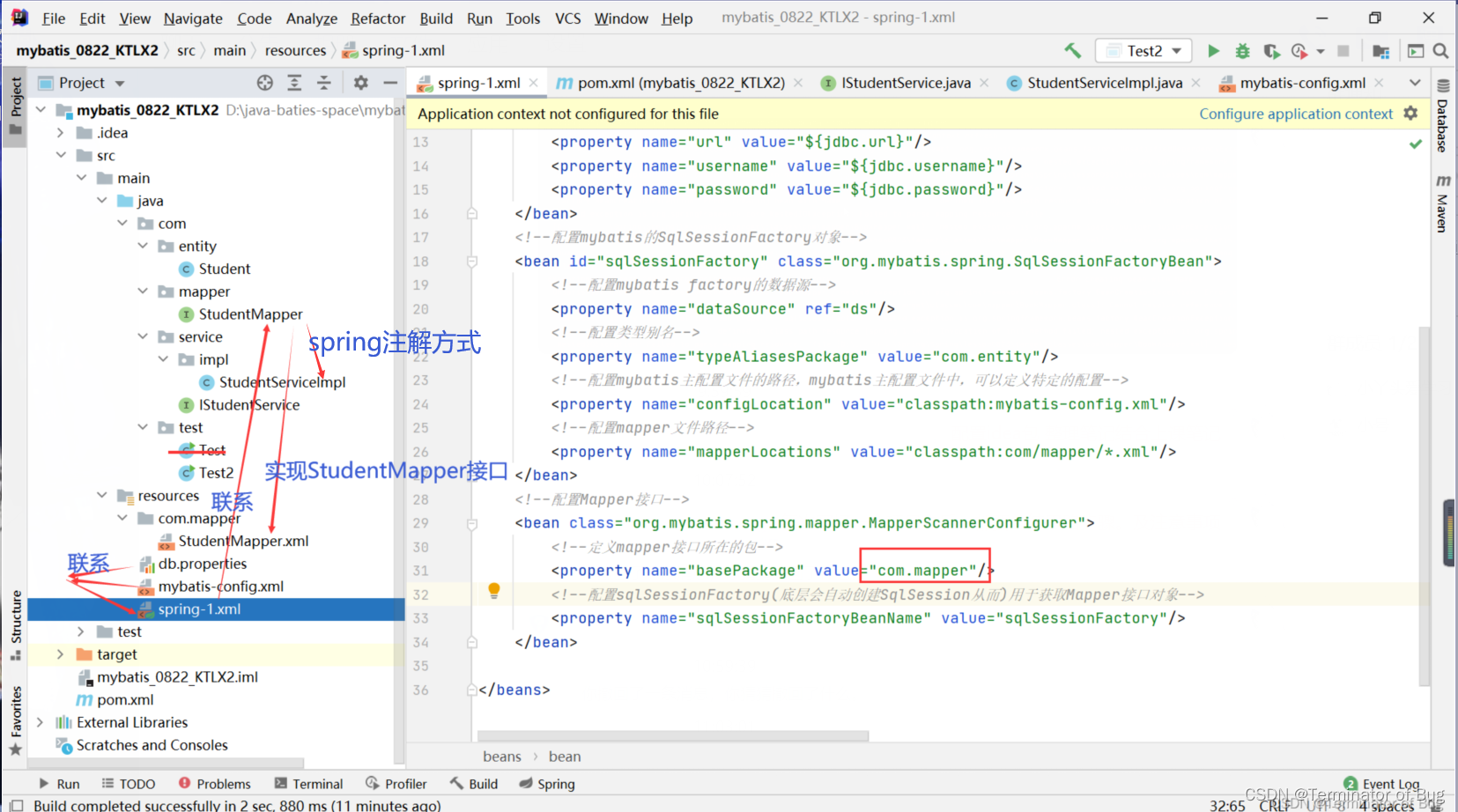Image resolution: width=1458 pixels, height=812 pixels.
Task: Run Test2 with the green play icon
Action: [1213, 51]
